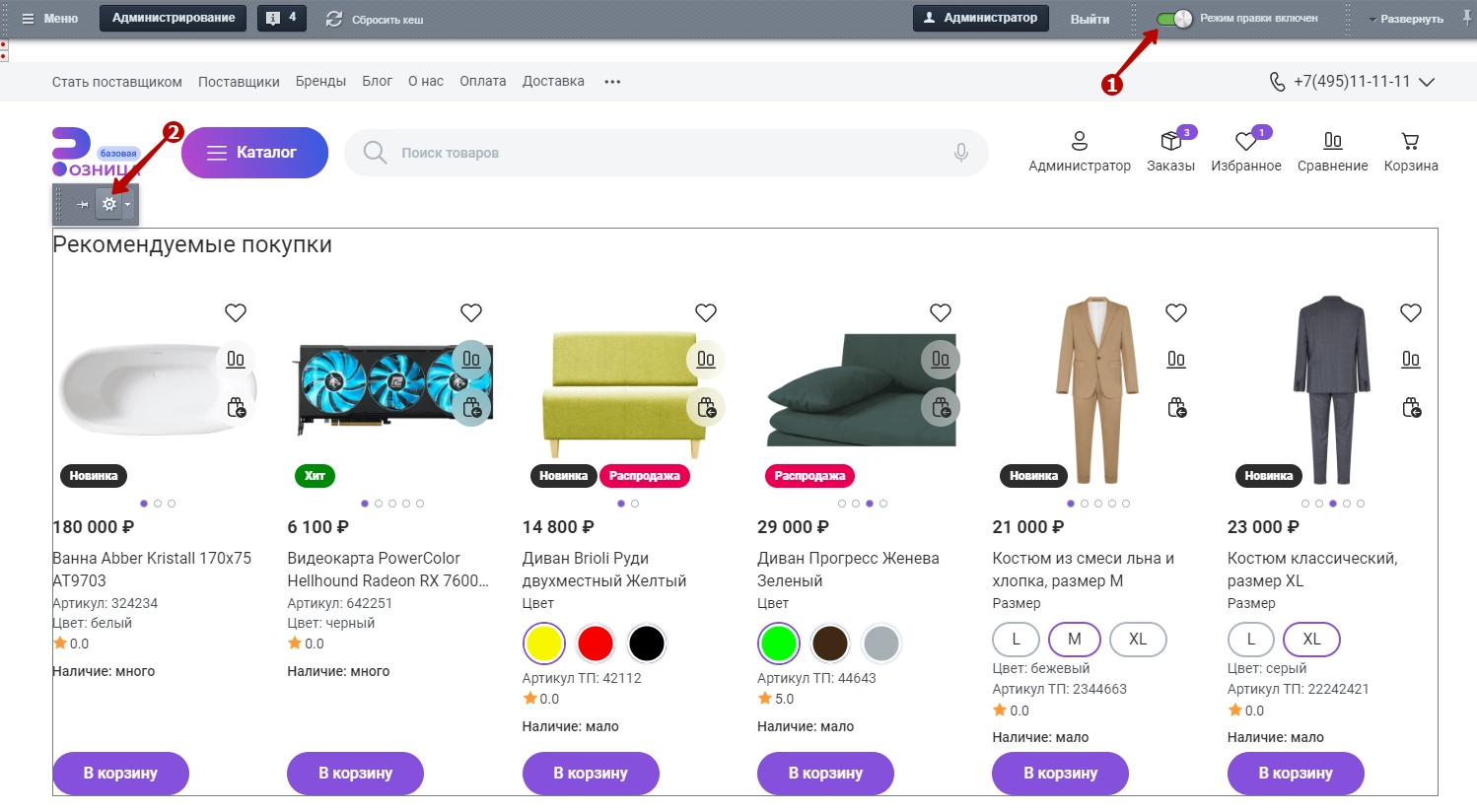This screenshot has width=1477, height=812.
Task: Add Видеокарта PowerColor to comparison
Action: 471,359
